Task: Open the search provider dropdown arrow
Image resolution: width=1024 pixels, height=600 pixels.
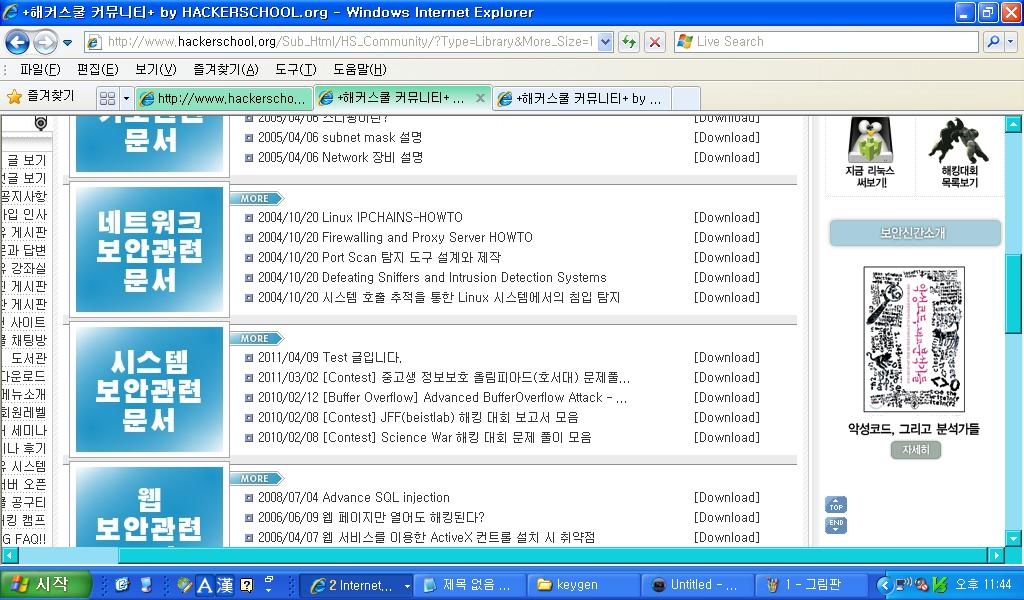Action: click(x=1009, y=42)
